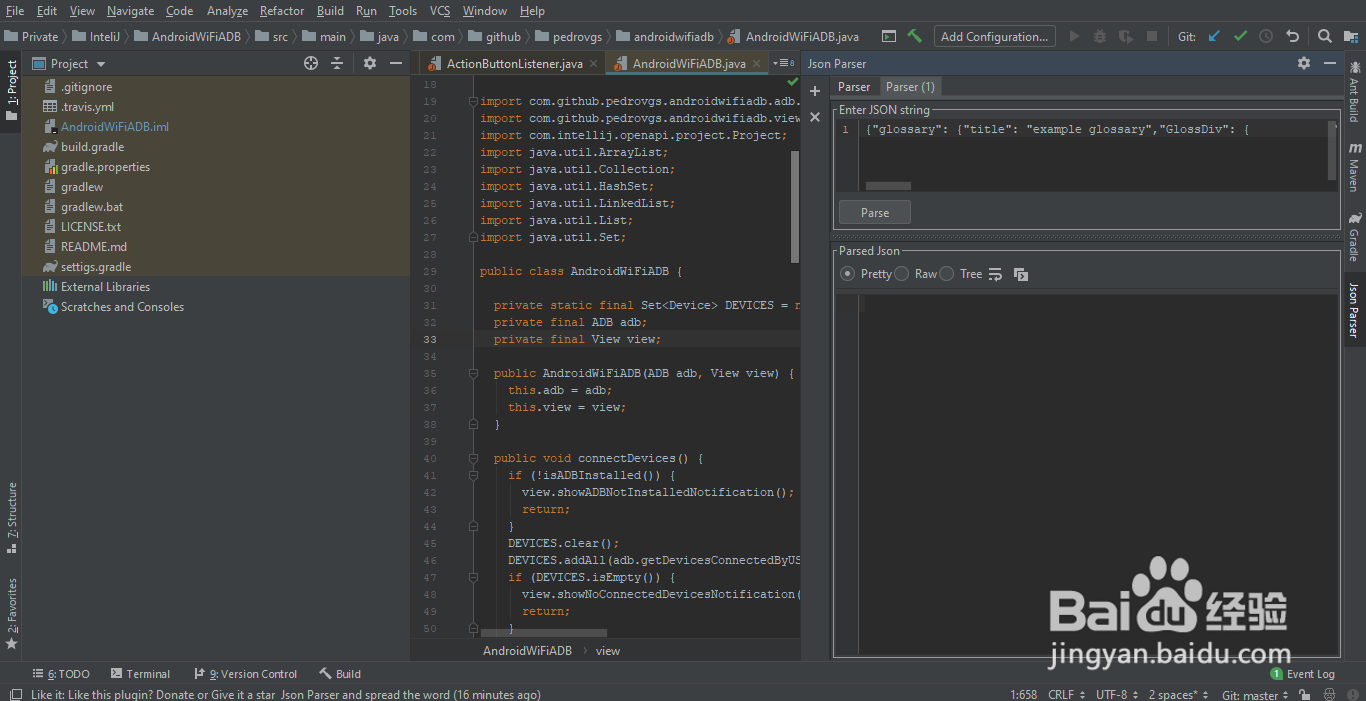This screenshot has height=701, width=1366.
Task: Click the editor horizontal scrollbar thumb
Action: (544, 633)
